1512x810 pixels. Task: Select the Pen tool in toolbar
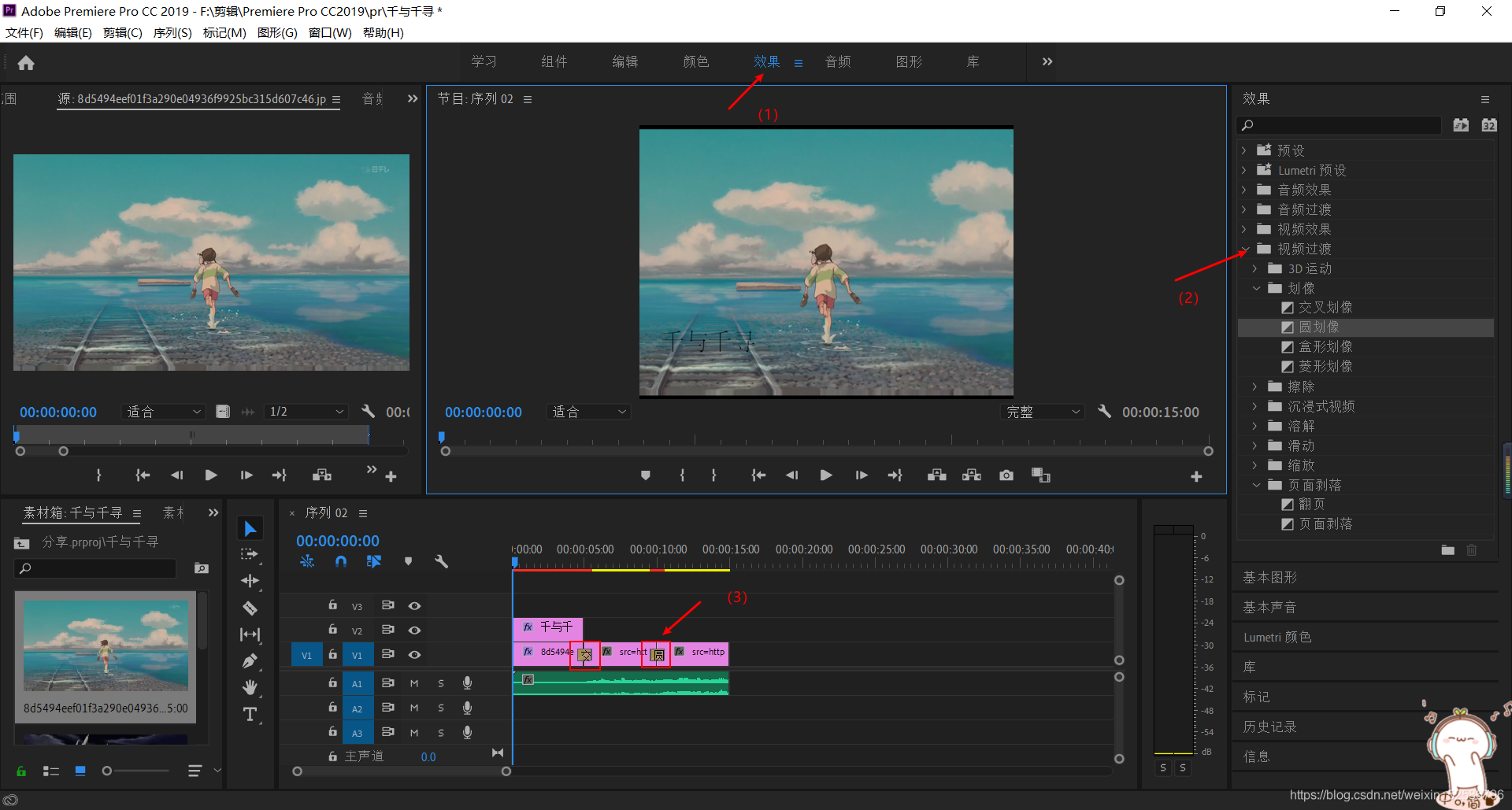[250, 661]
